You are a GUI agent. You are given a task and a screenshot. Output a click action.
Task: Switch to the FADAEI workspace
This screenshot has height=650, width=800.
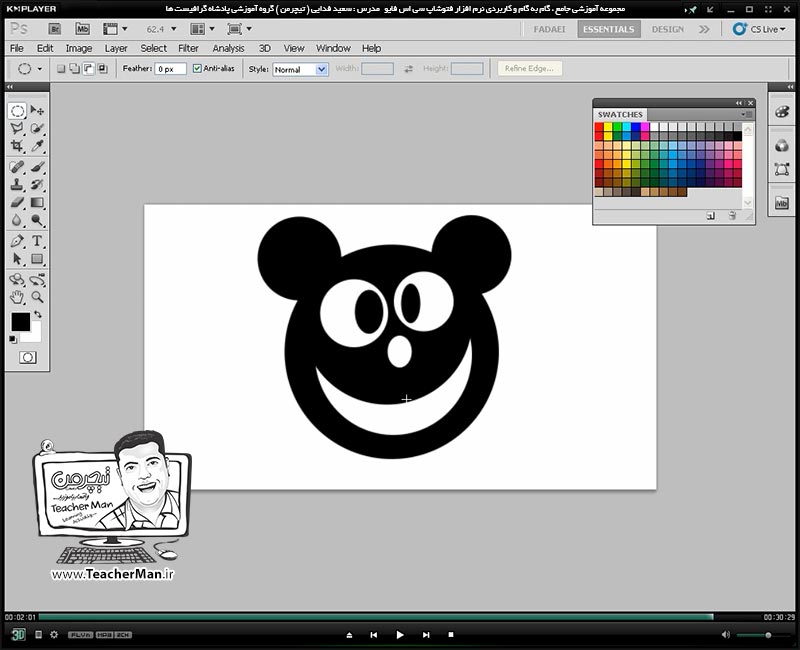coord(549,29)
